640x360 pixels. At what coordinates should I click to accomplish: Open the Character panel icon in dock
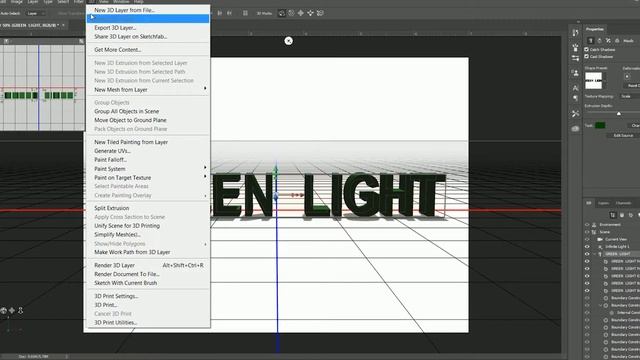[x=575, y=88]
